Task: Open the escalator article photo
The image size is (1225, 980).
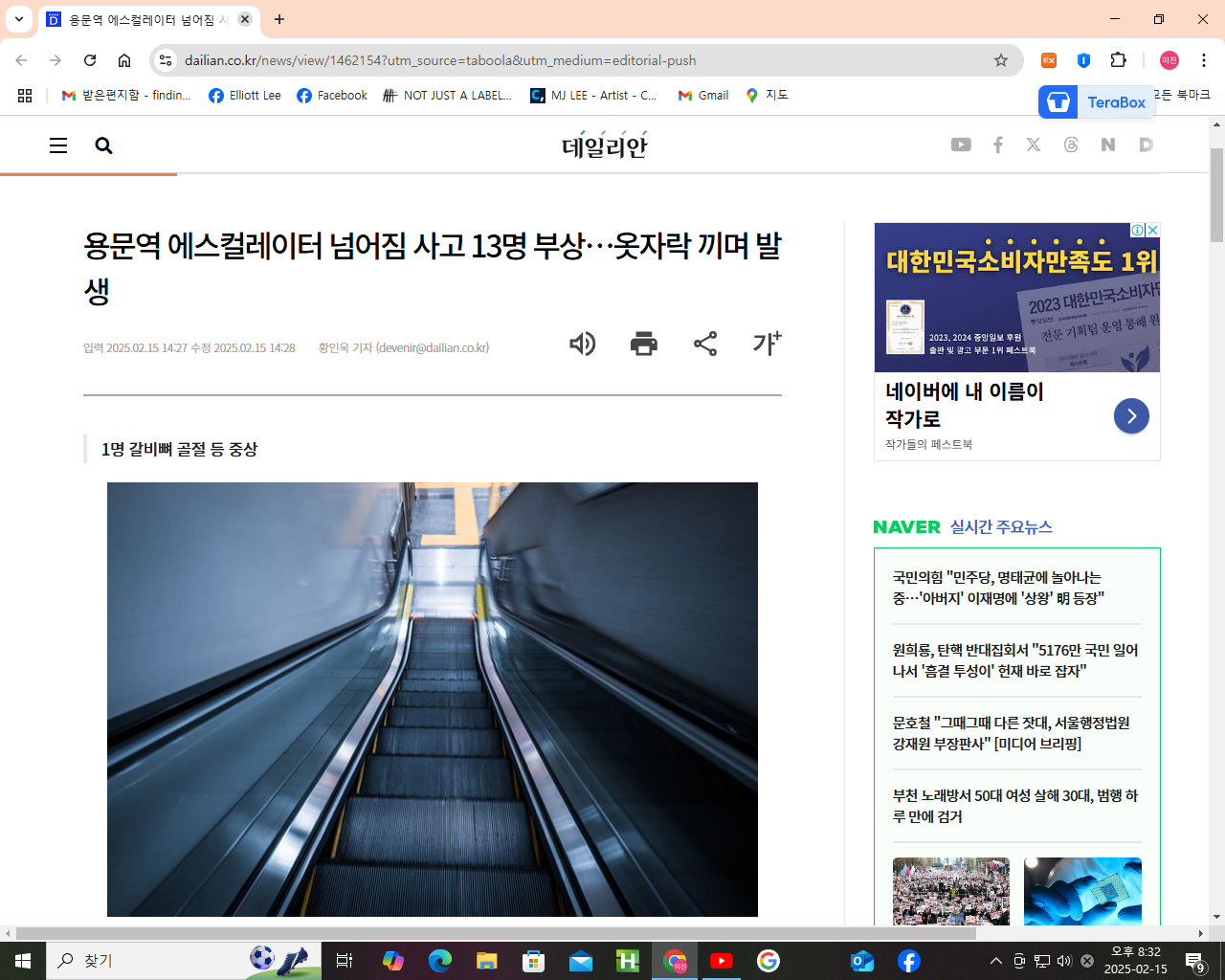Action: (433, 700)
